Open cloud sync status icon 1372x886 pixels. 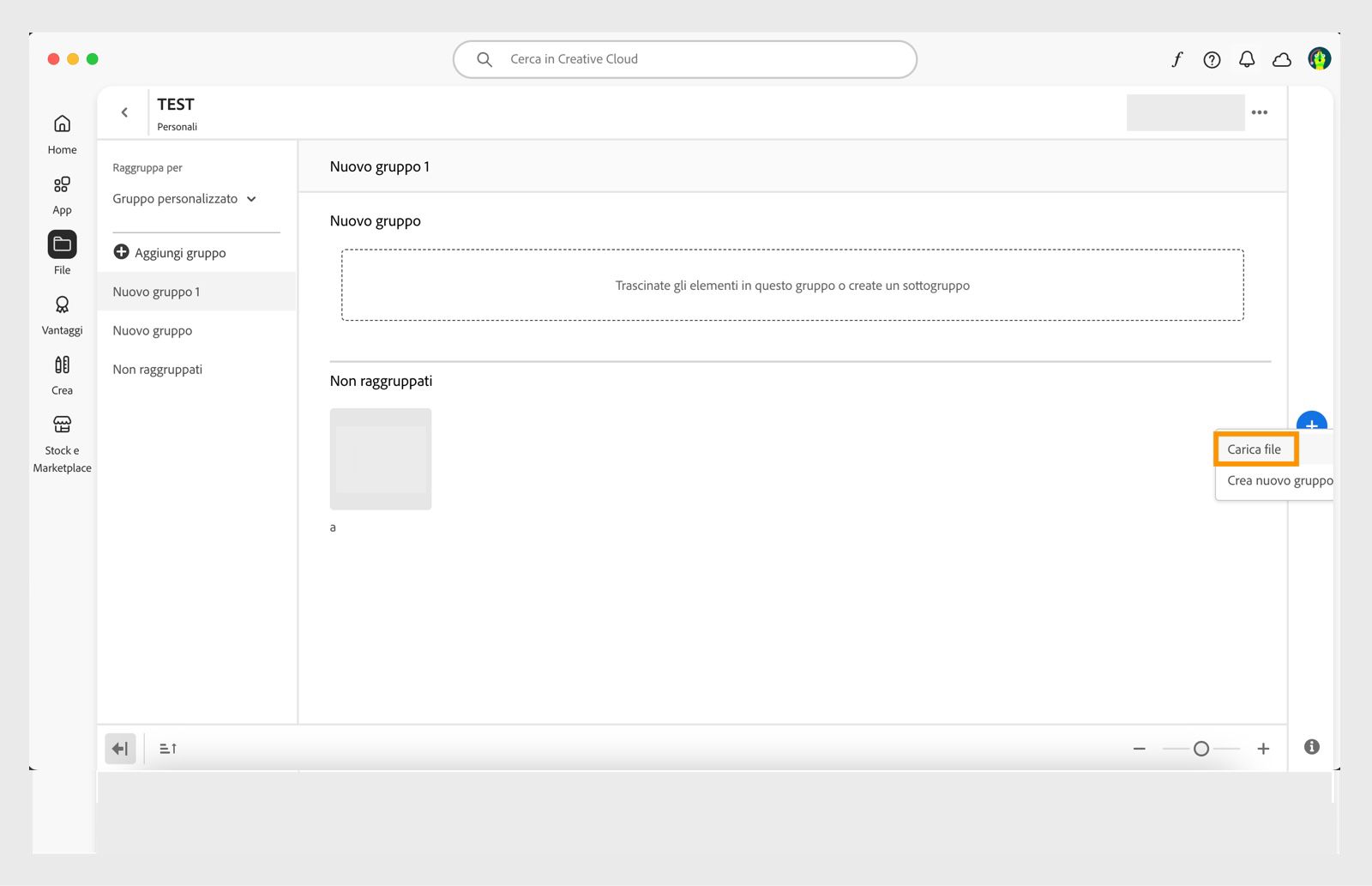(1282, 59)
